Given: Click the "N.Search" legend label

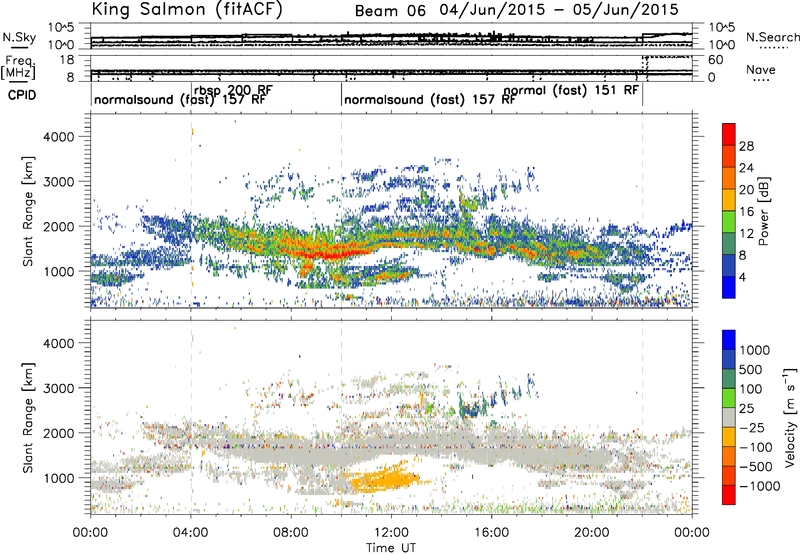Looking at the screenshot, I should (772, 37).
